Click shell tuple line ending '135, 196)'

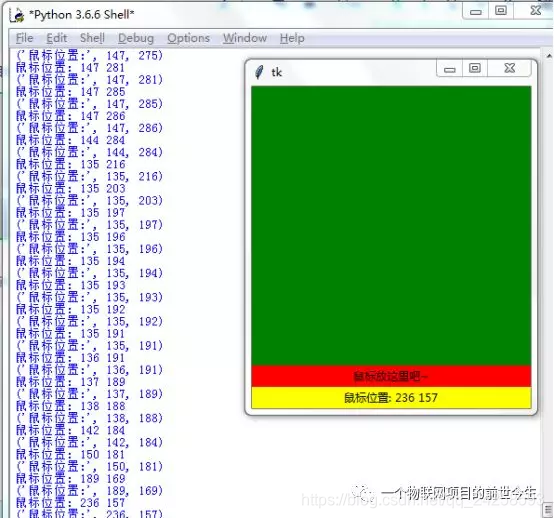89,249
